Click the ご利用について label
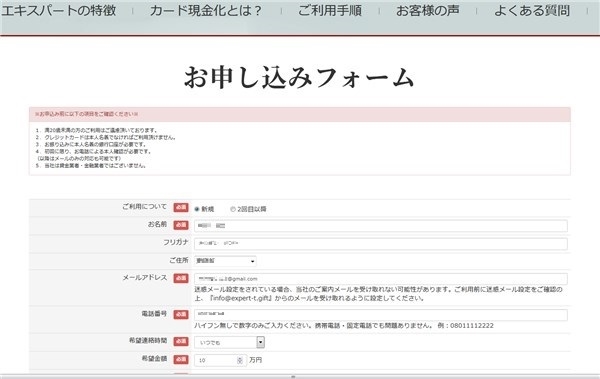Viewport: 600px width, 379px height. point(144,207)
